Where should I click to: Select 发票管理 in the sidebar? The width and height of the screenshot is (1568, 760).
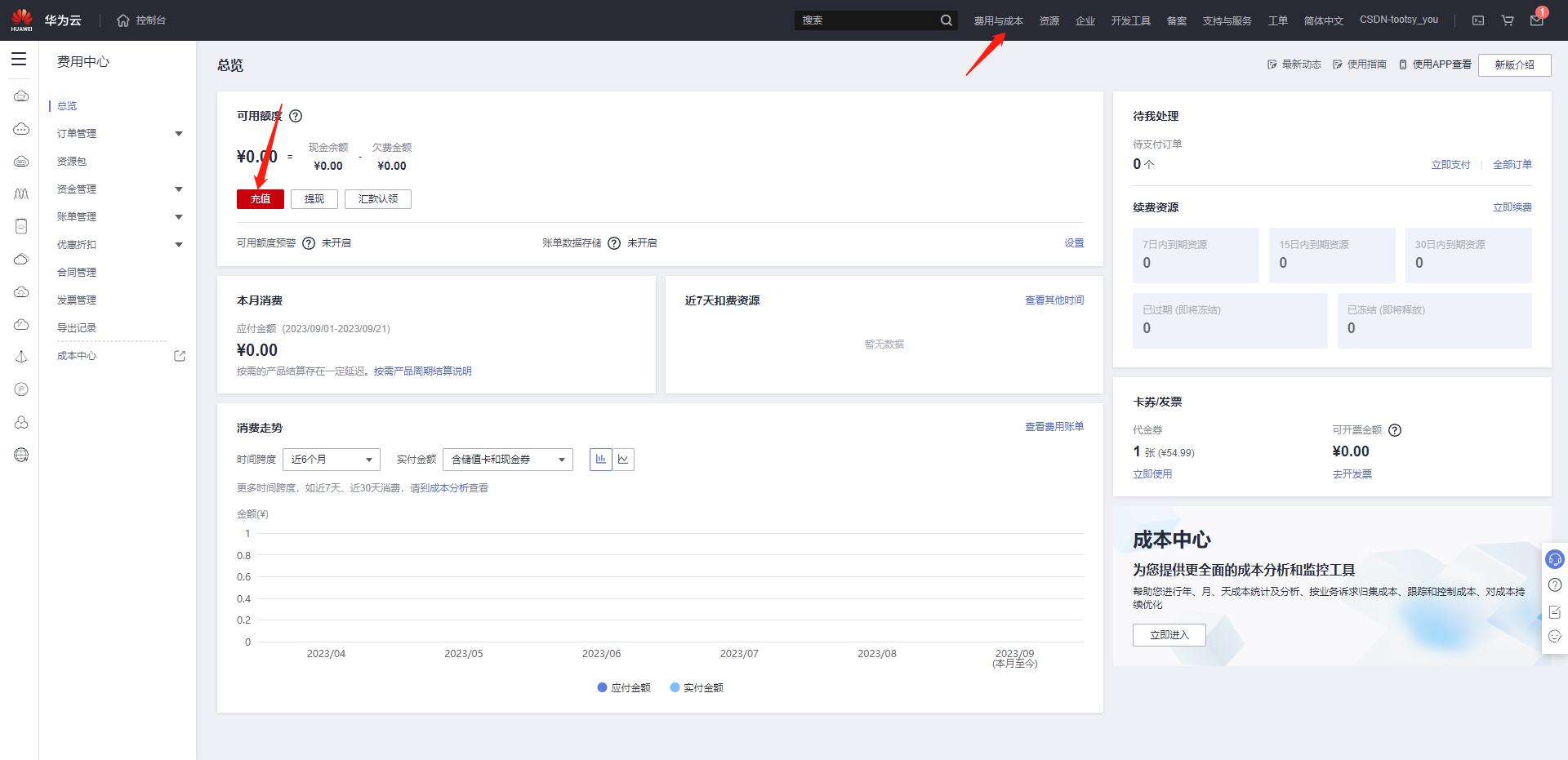click(x=77, y=300)
